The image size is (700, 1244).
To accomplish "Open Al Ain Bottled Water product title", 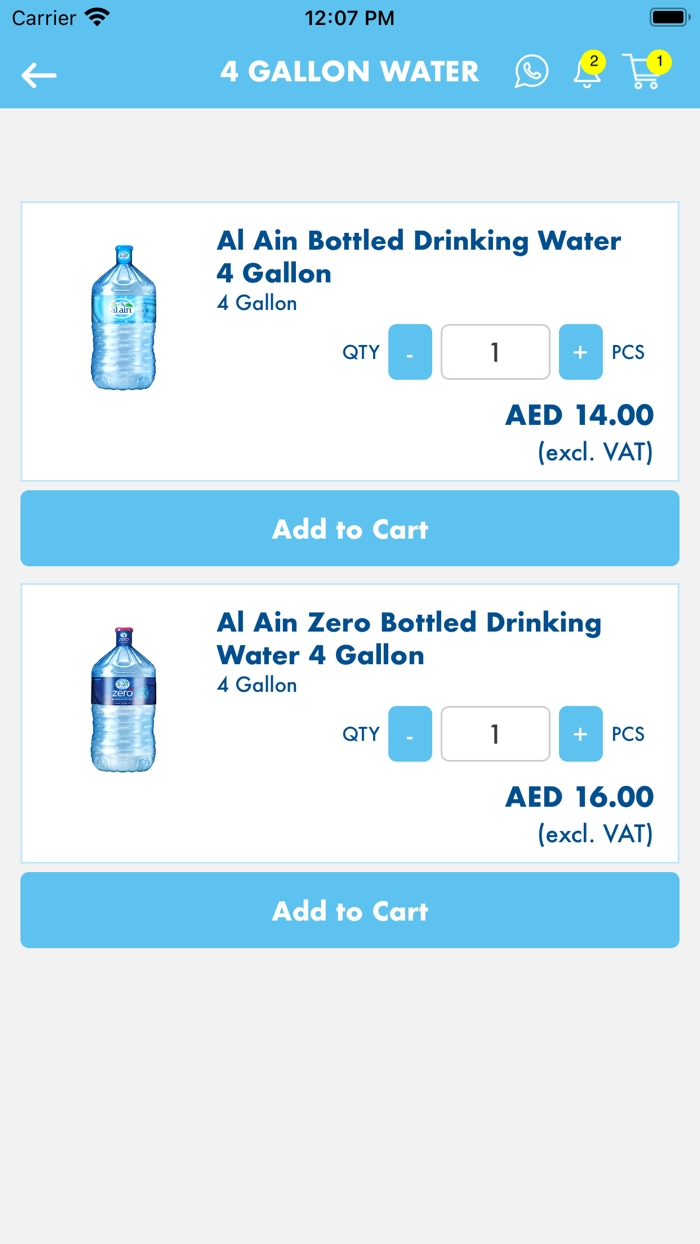I will tap(419, 256).
